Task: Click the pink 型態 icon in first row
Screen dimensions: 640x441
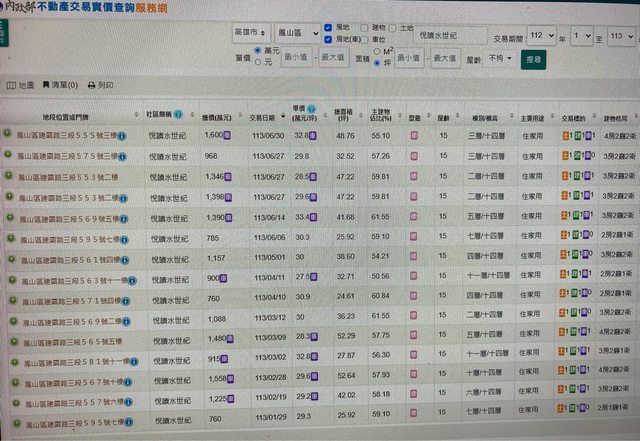Action: 414,134
